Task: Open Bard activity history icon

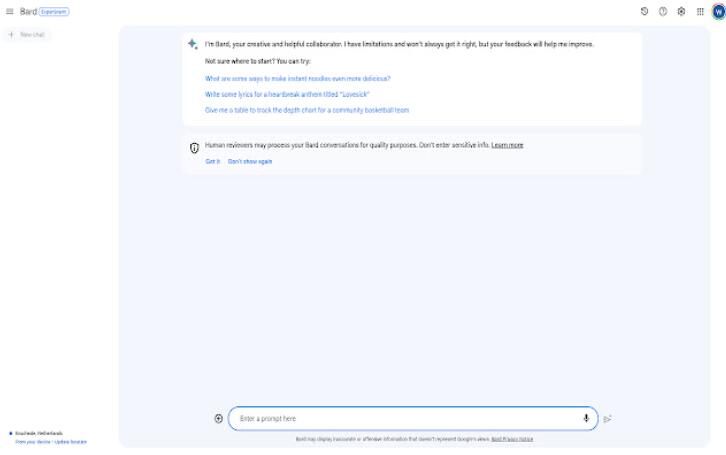Action: 644,12
